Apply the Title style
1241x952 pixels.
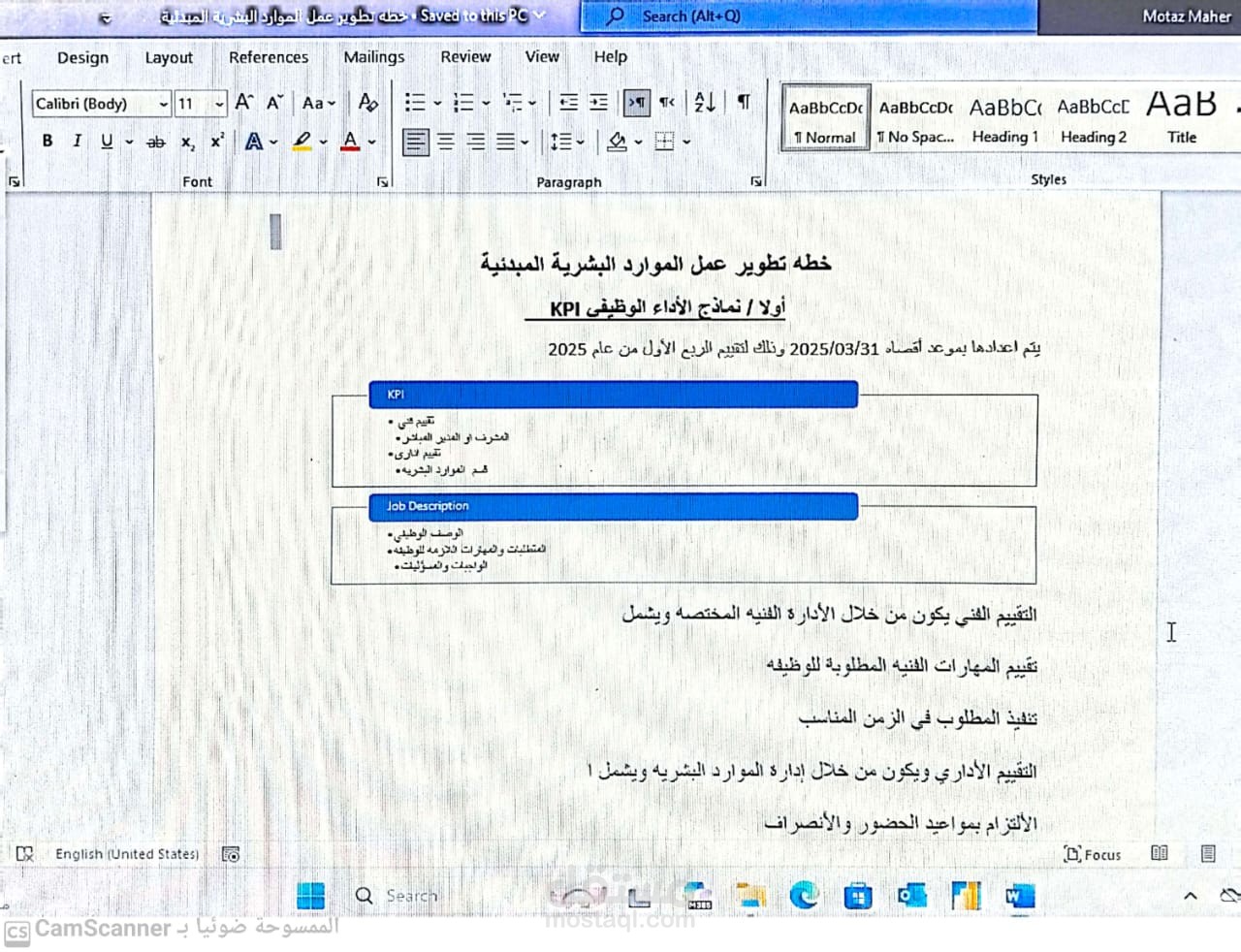(1182, 119)
